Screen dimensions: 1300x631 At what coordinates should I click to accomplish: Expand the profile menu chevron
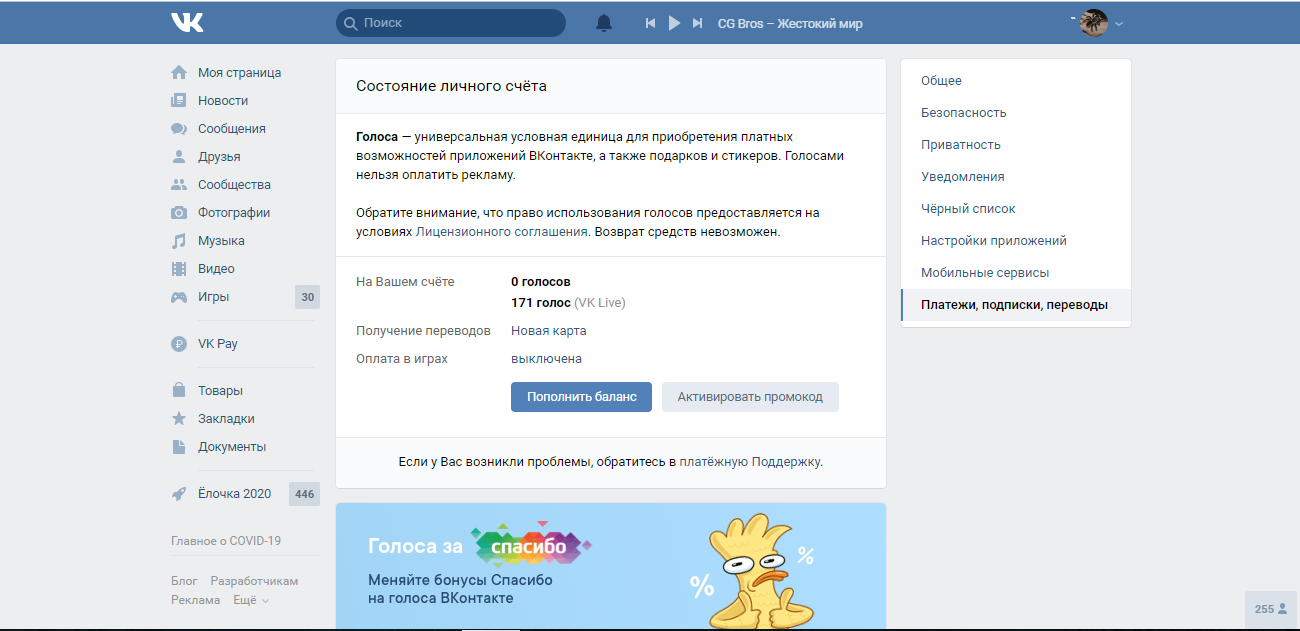(x=1119, y=23)
